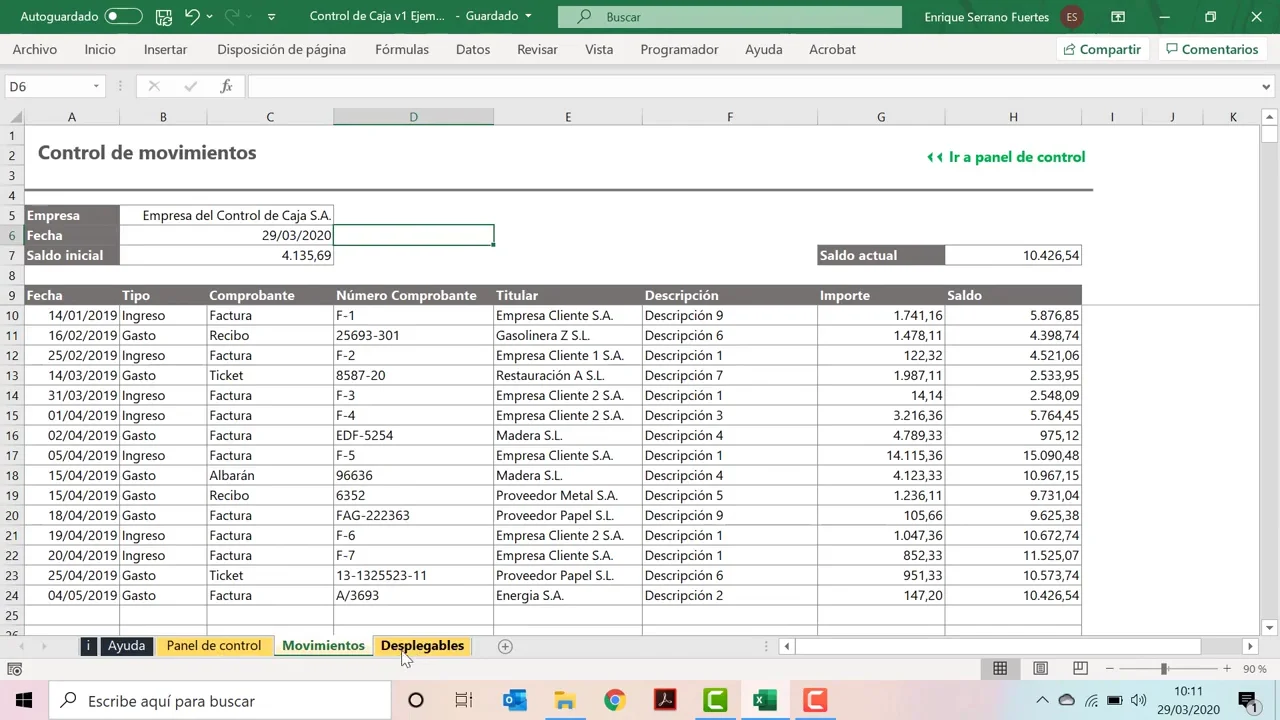Open the Panel de control sheet

click(213, 646)
